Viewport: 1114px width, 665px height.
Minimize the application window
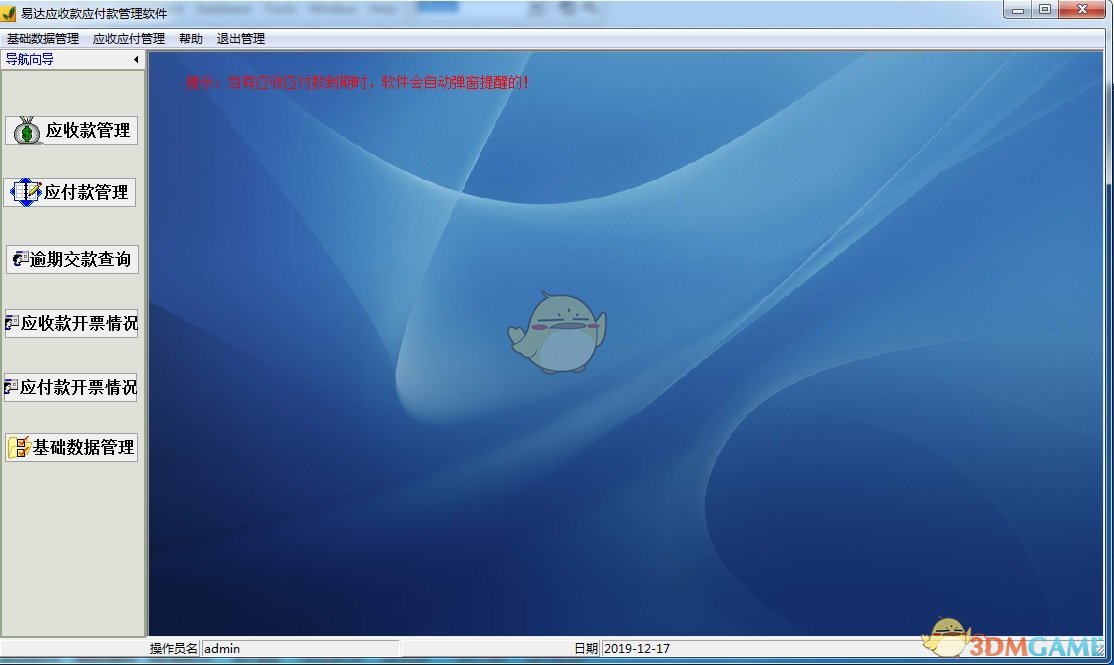coord(1017,10)
